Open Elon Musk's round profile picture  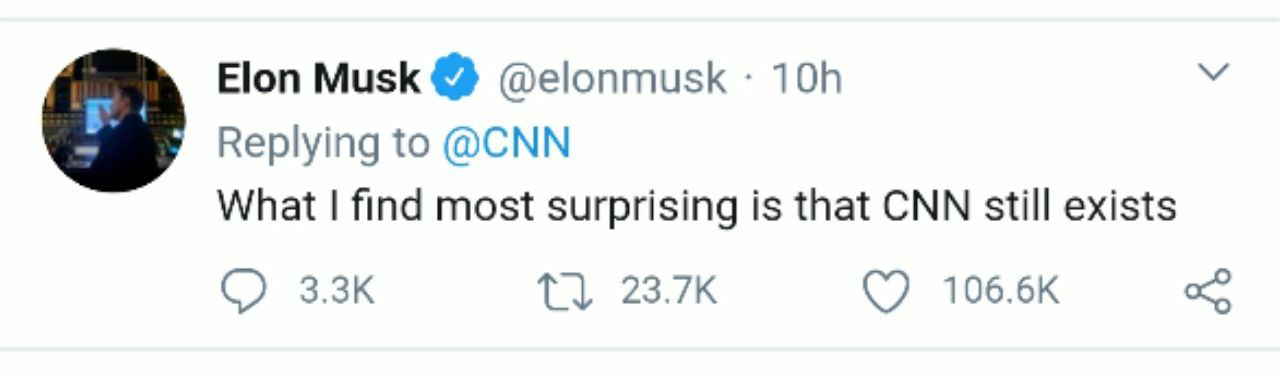pyautogui.click(x=114, y=120)
